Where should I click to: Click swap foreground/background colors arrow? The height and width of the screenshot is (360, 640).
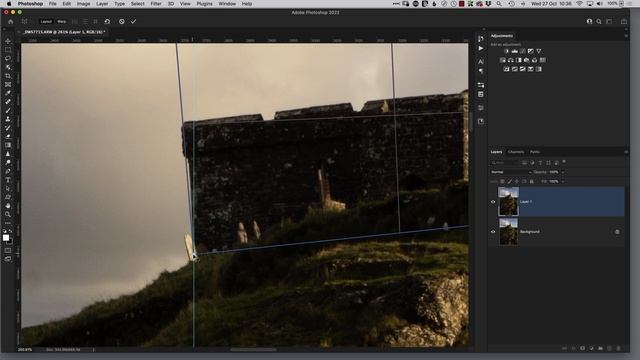tap(11, 231)
